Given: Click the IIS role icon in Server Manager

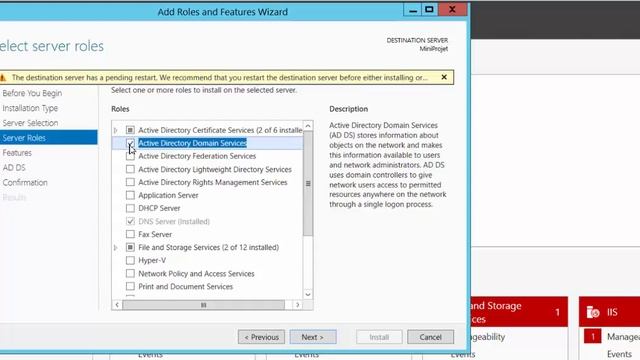Looking at the screenshot, I should point(593,312).
